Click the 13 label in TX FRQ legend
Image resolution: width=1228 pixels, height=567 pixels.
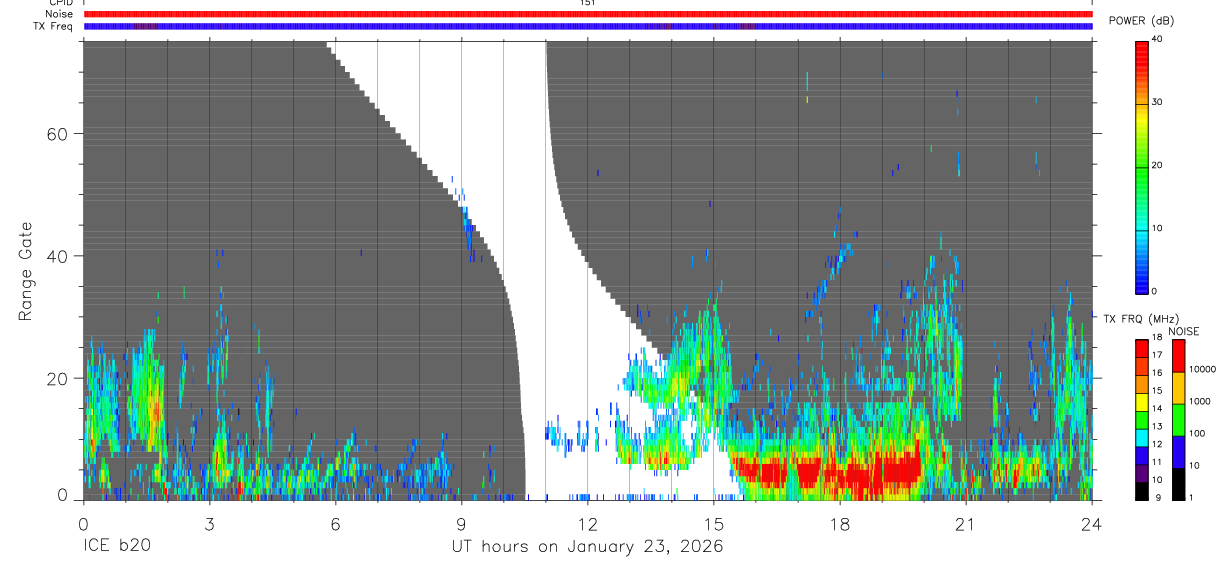click(x=1159, y=426)
